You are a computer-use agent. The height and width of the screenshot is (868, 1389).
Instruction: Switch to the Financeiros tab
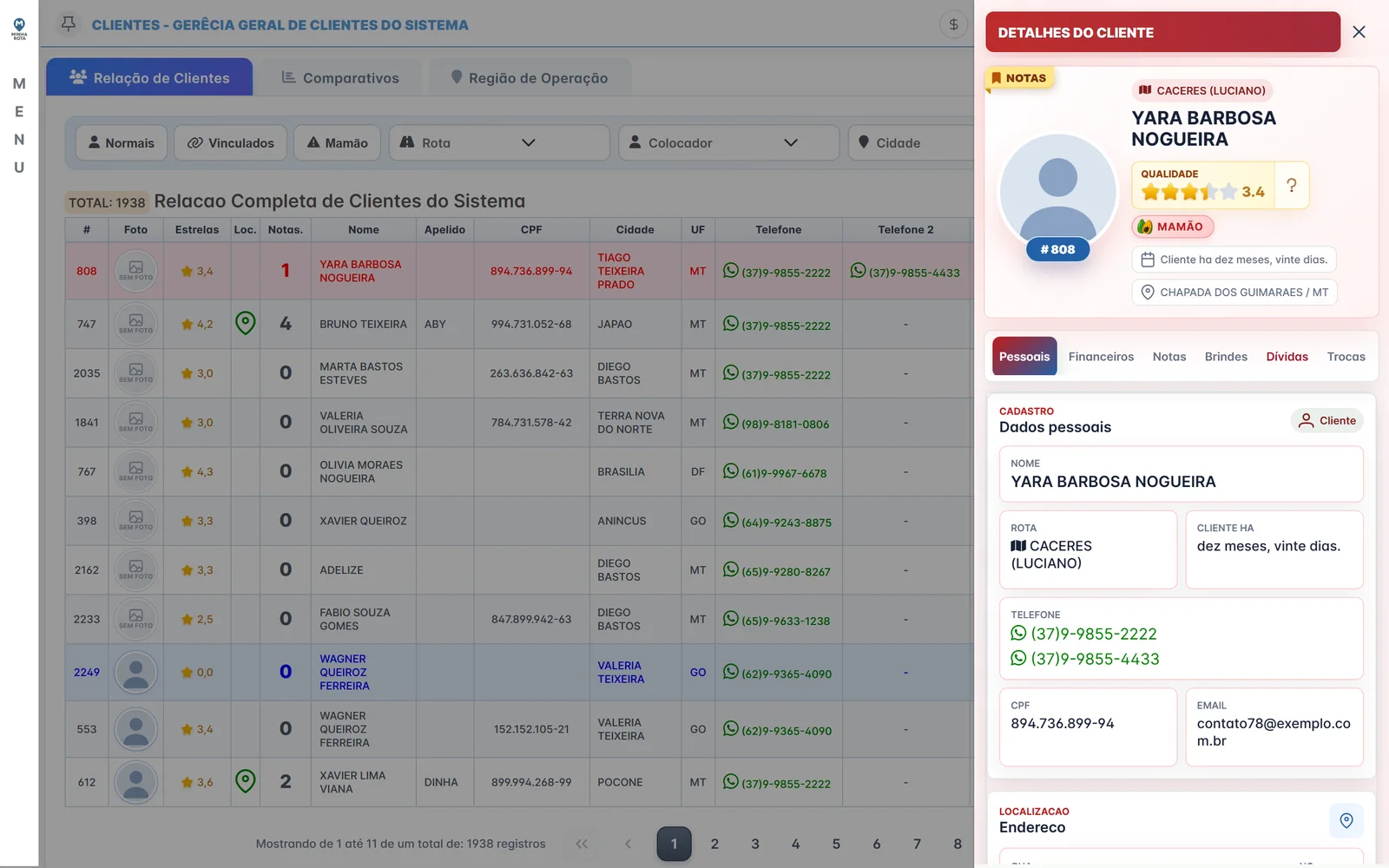click(1101, 357)
